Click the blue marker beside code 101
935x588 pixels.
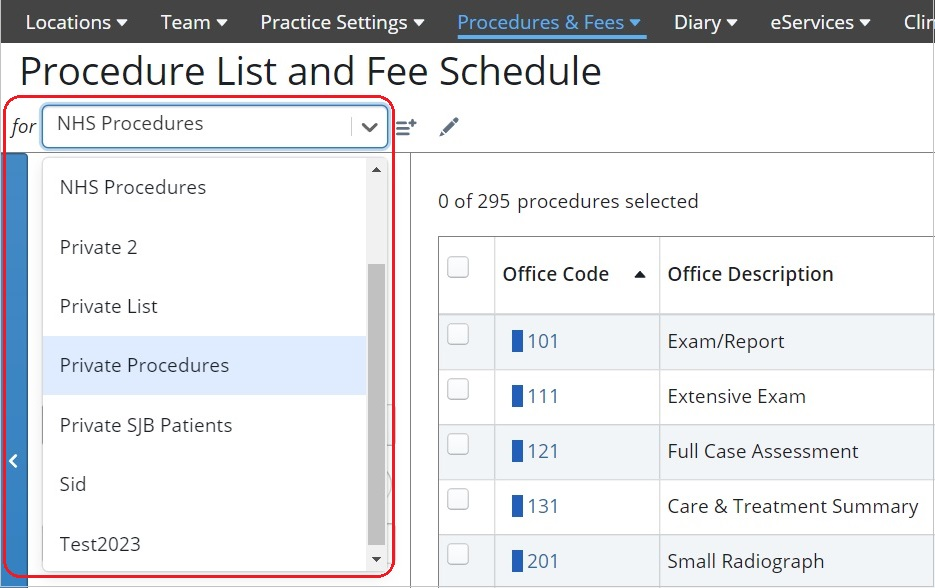pyautogui.click(x=517, y=341)
